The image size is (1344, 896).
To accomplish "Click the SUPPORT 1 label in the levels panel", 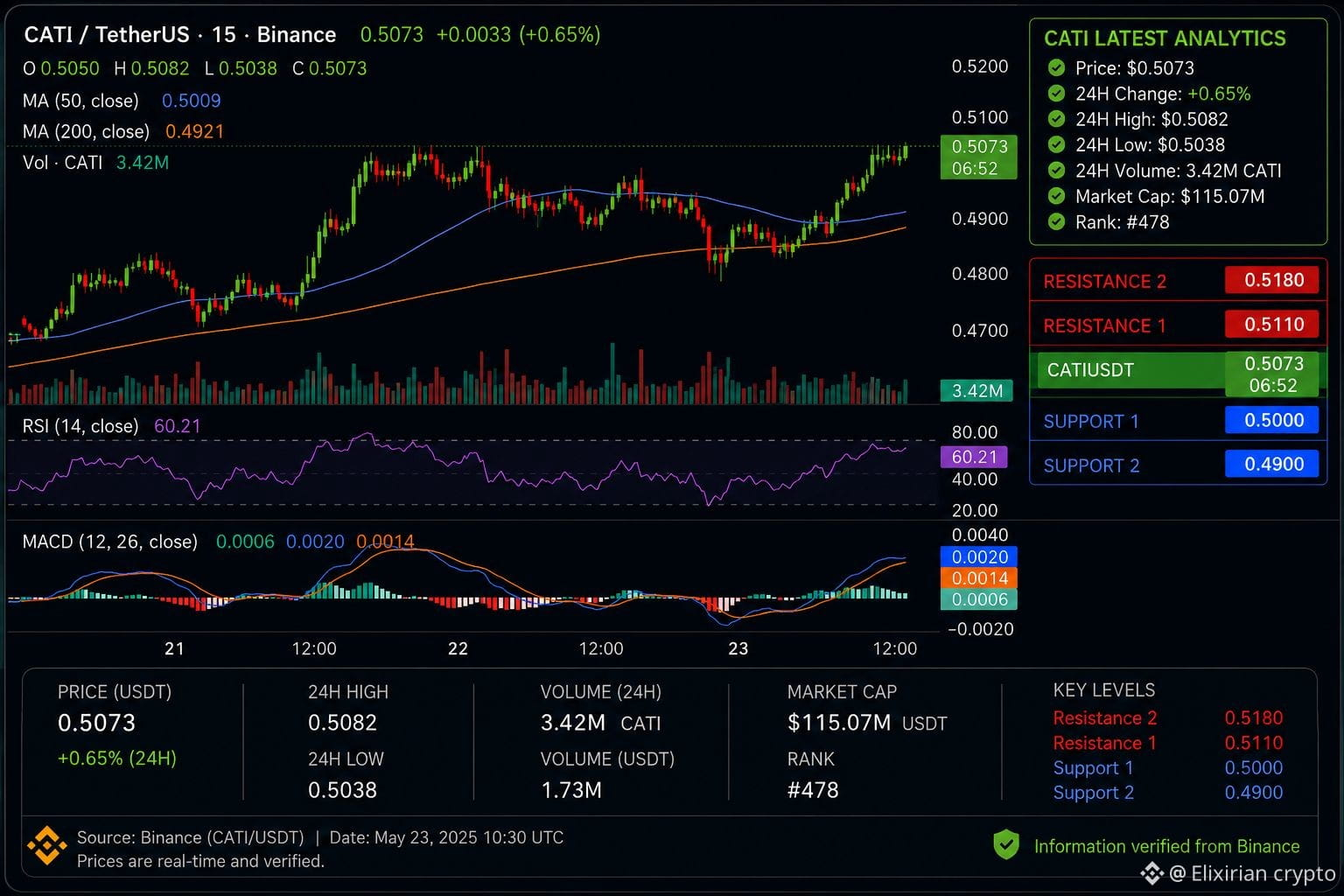I will (1091, 421).
